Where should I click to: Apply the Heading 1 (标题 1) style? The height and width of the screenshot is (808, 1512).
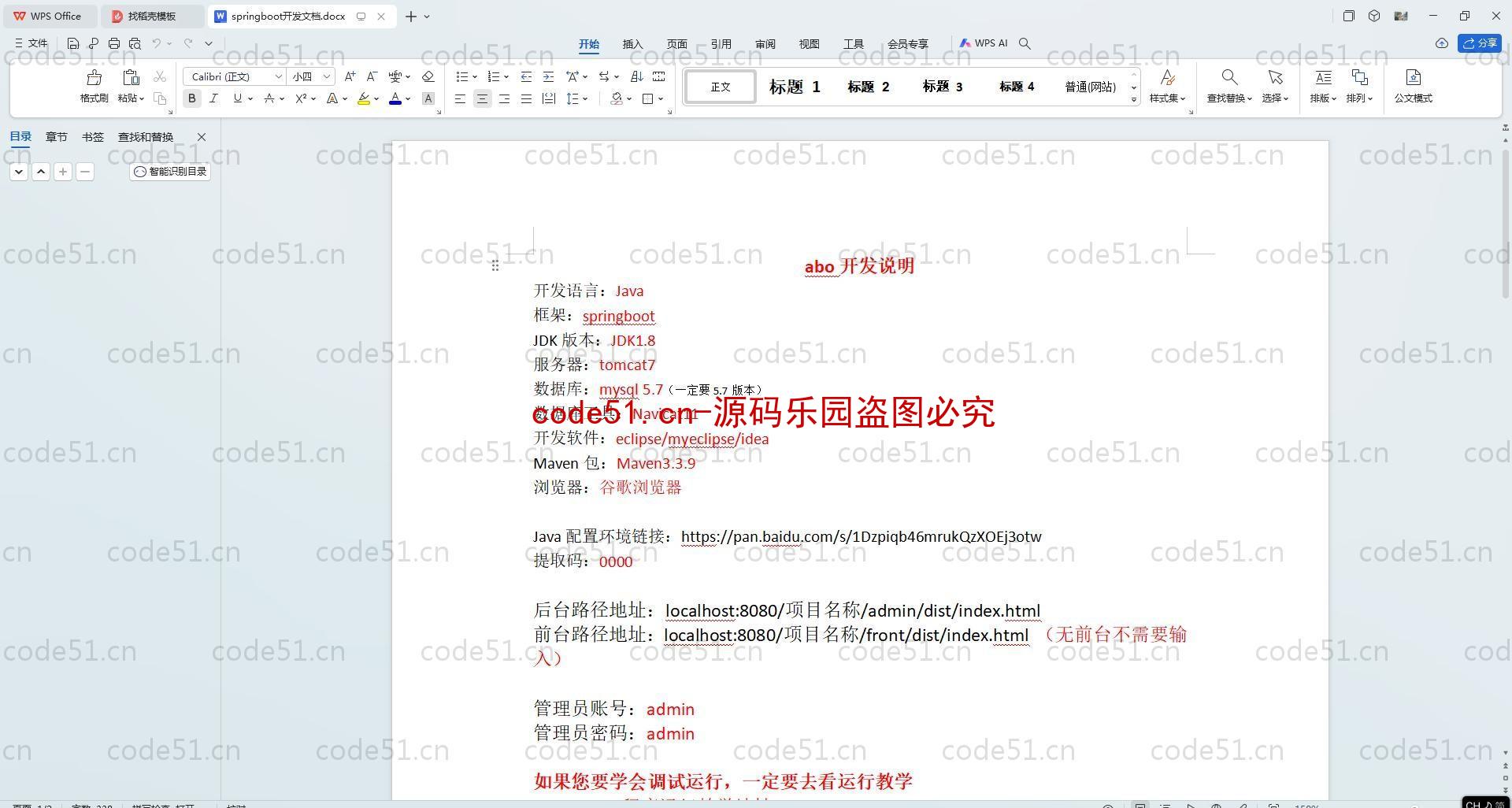[795, 87]
